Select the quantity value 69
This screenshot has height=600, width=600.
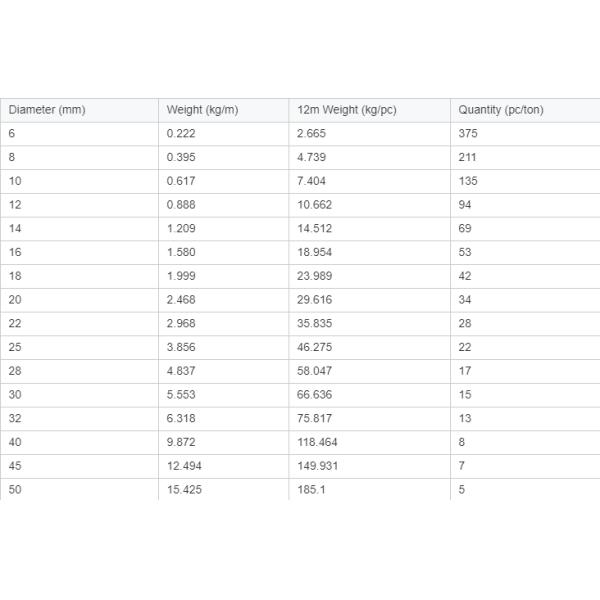click(x=465, y=229)
